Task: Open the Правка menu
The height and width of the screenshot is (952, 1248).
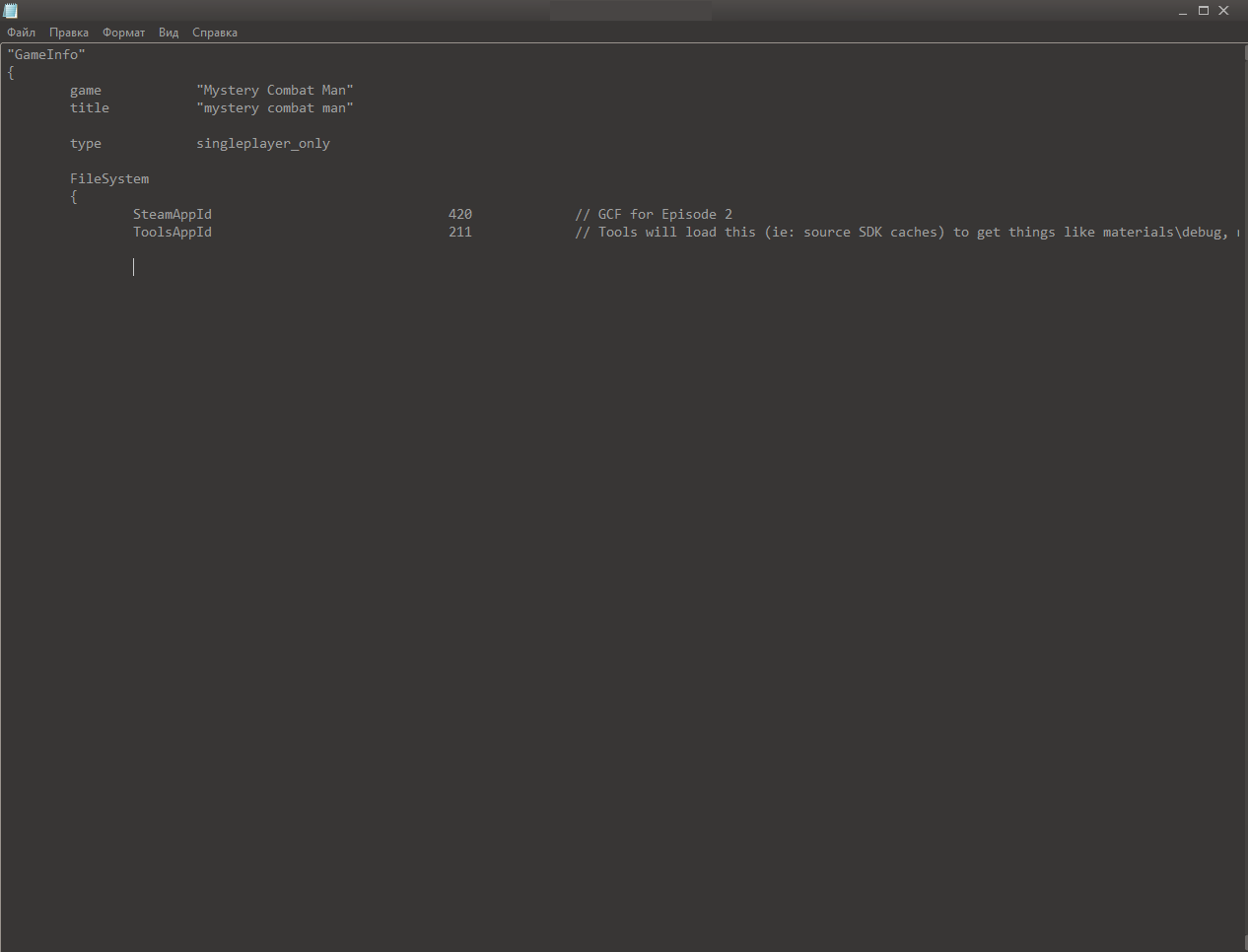Action: [x=69, y=33]
